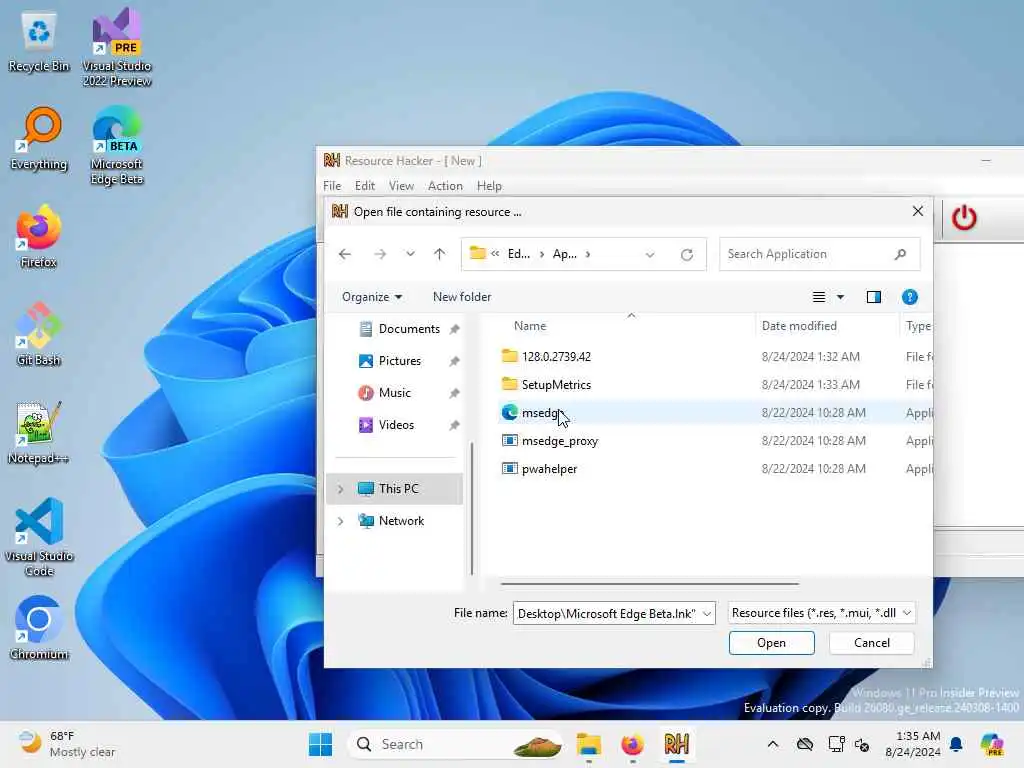Open Visual Studio 2022 Preview shortcut

117,47
